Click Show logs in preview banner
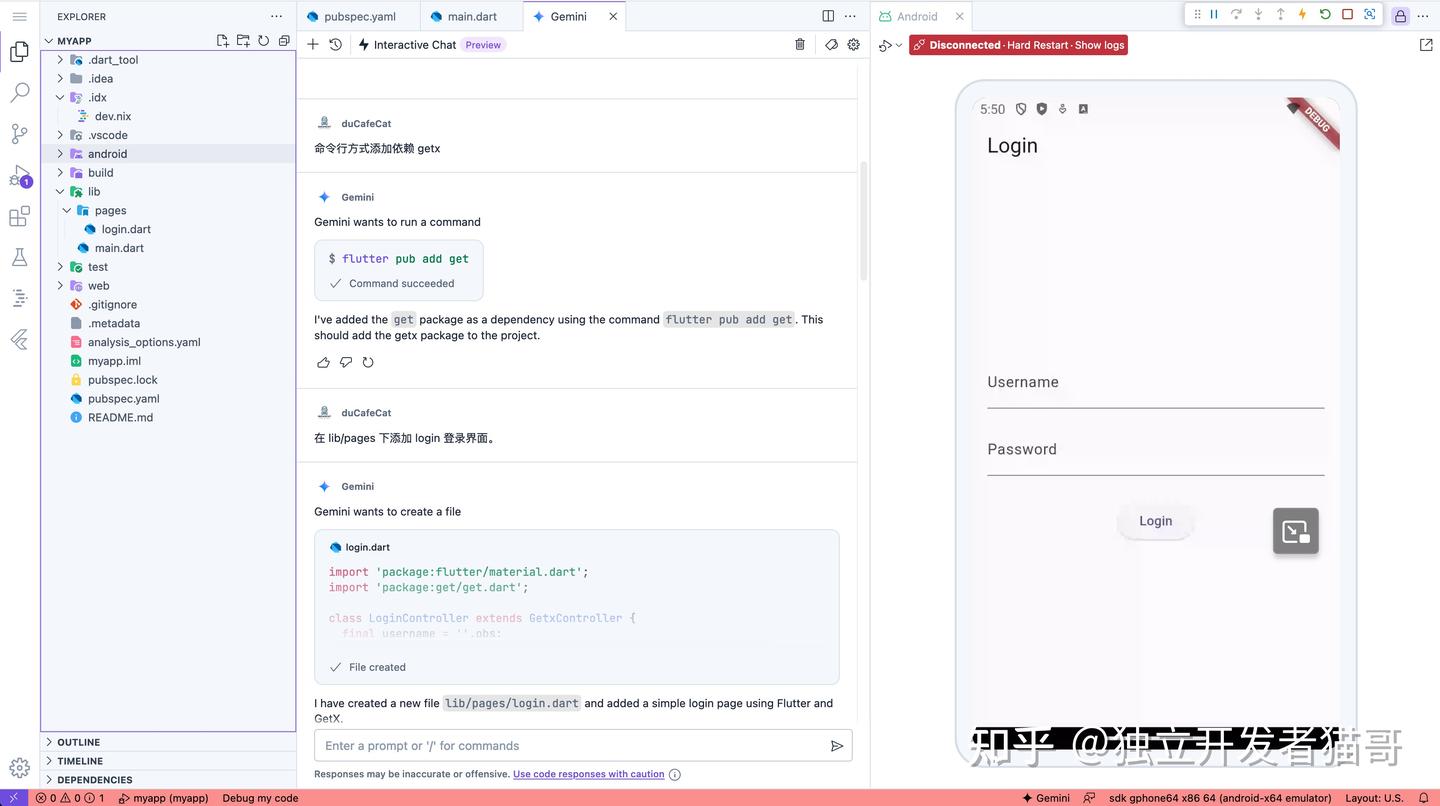The width and height of the screenshot is (1440, 806). click(1100, 45)
